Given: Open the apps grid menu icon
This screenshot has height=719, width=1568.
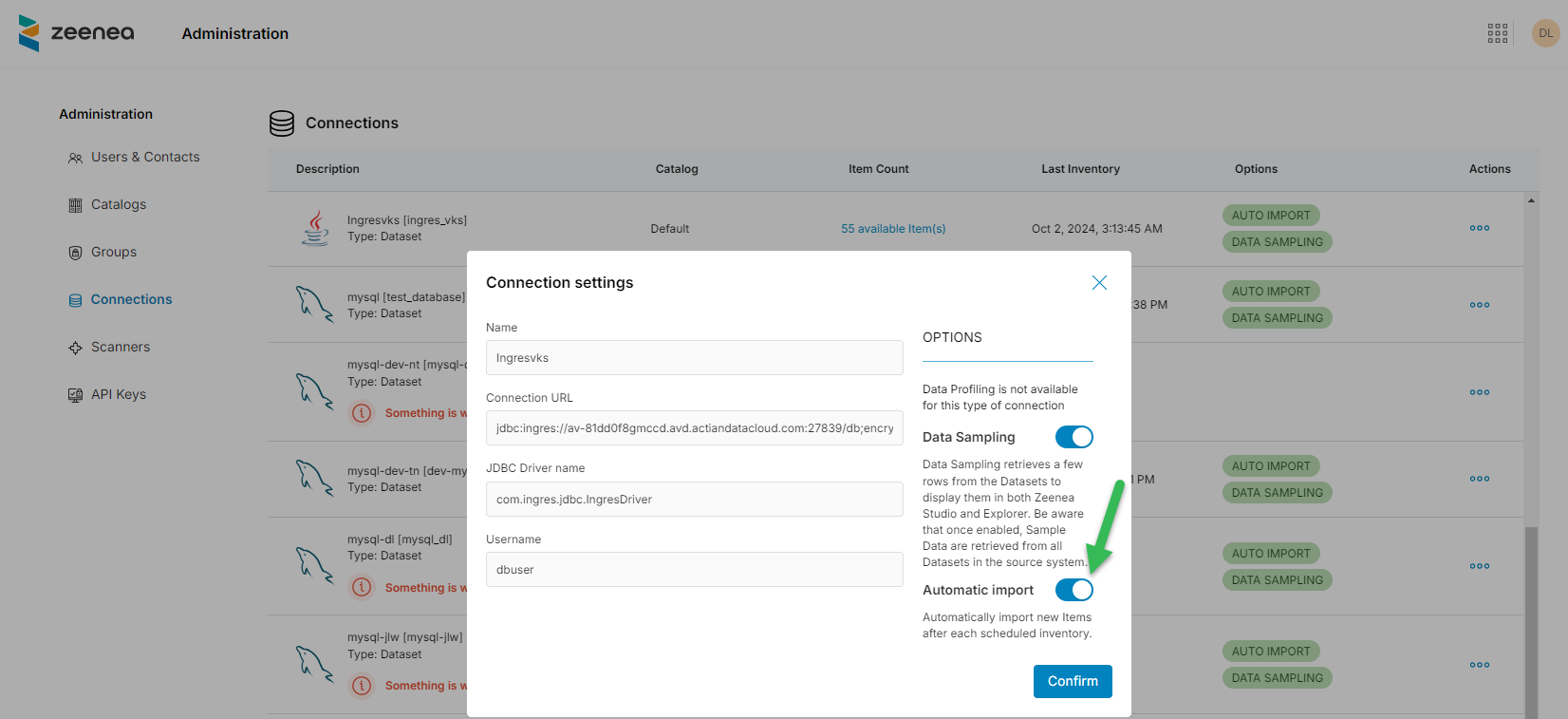Looking at the screenshot, I should (1498, 33).
